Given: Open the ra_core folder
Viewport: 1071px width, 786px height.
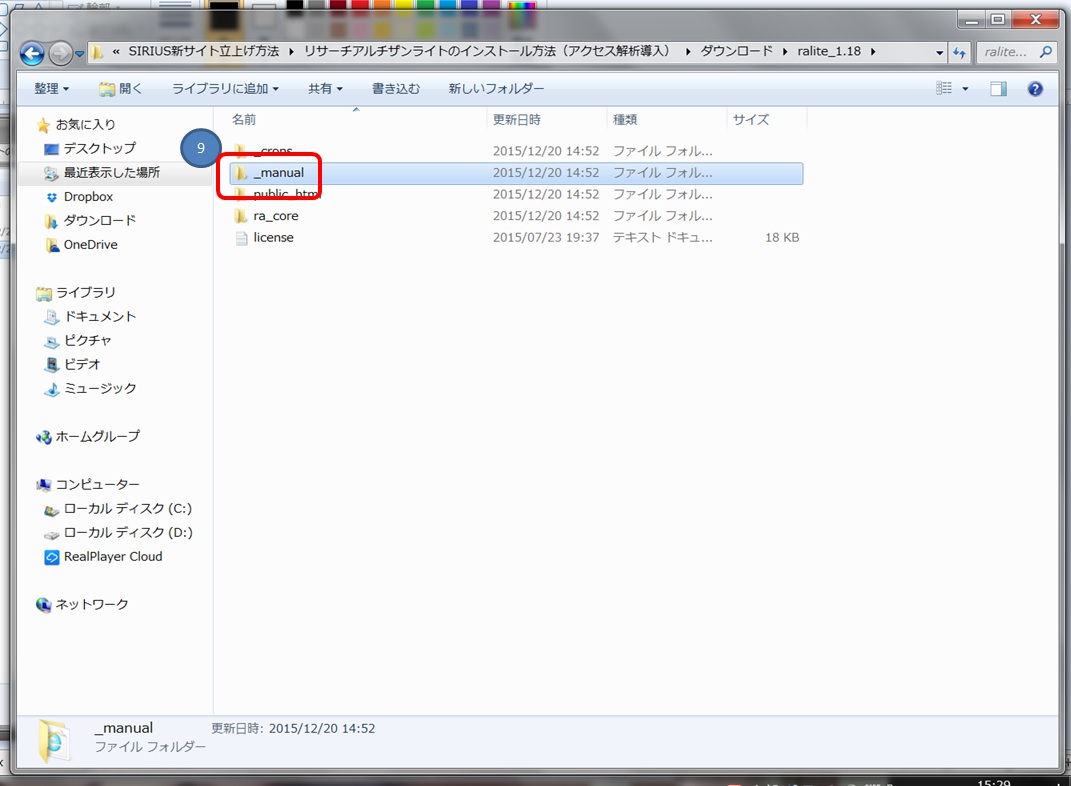Looking at the screenshot, I should tap(275, 216).
